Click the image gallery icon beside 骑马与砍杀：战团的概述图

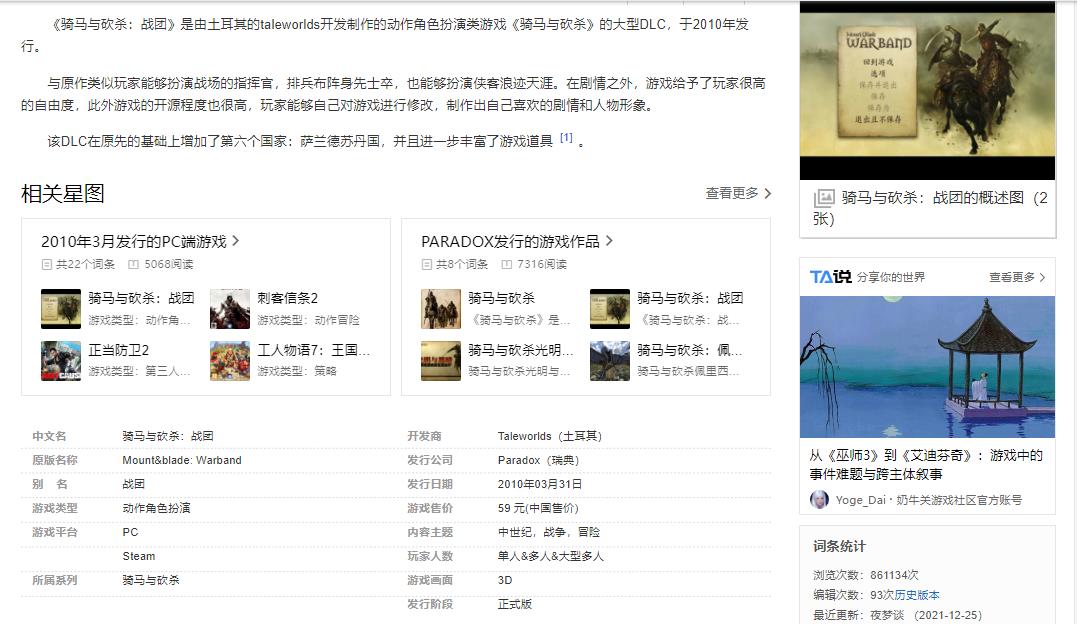824,198
